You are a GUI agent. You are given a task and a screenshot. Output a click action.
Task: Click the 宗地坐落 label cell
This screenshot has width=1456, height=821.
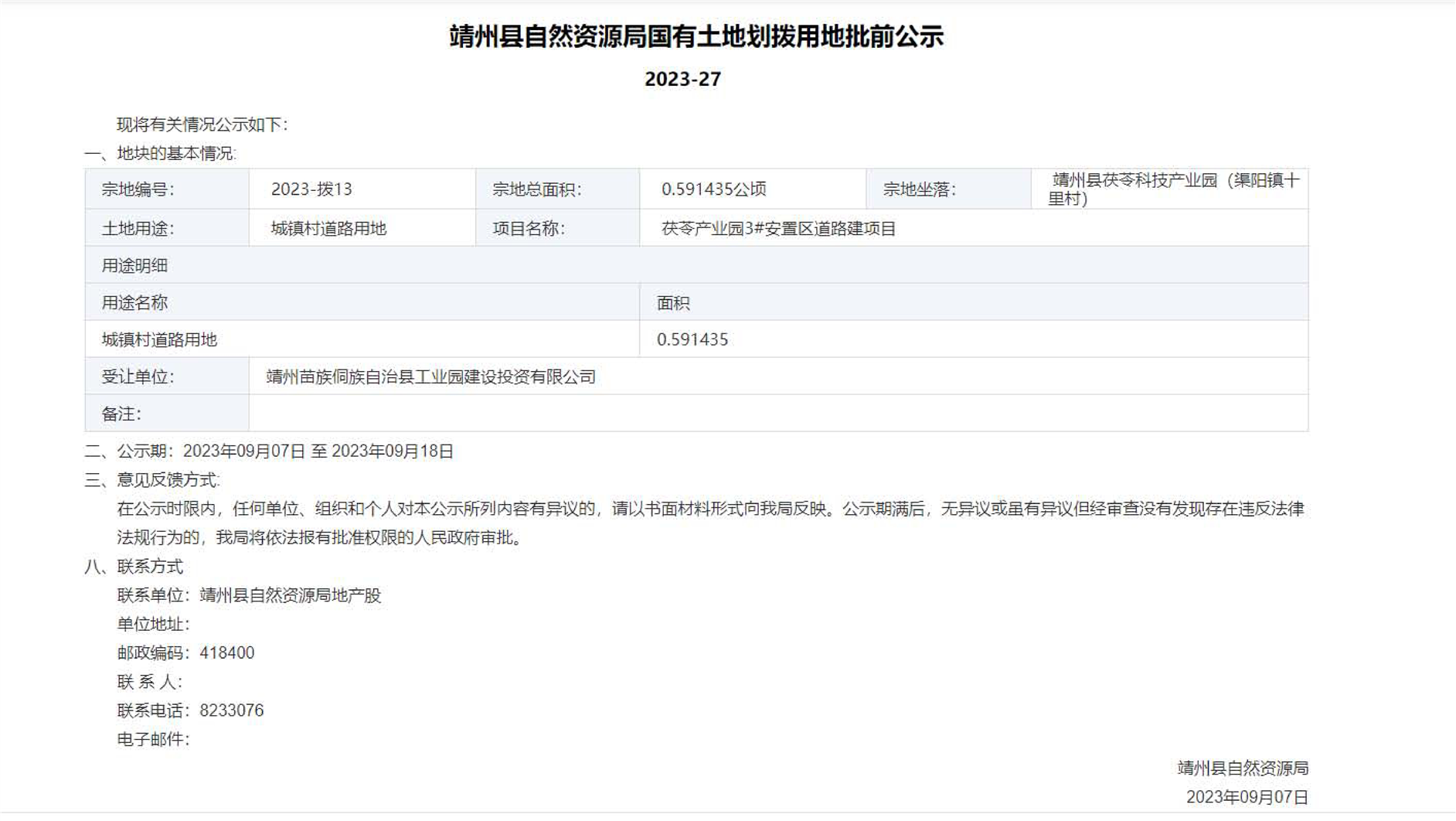(x=949, y=189)
